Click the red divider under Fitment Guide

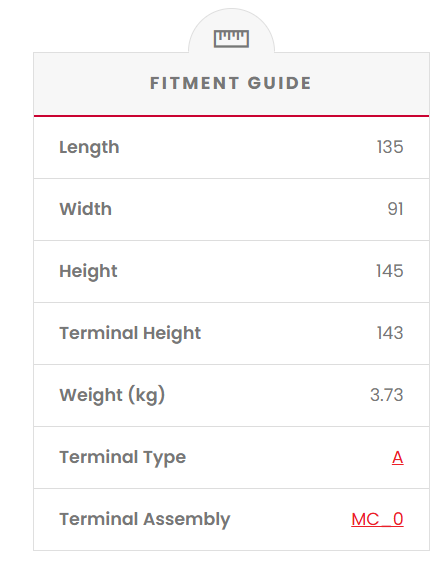(x=231, y=116)
